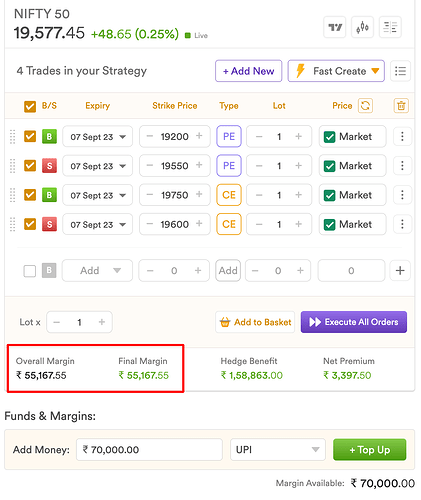Uncheck the select-all checkbox in header
The image size is (421, 500).
[x=30, y=107]
